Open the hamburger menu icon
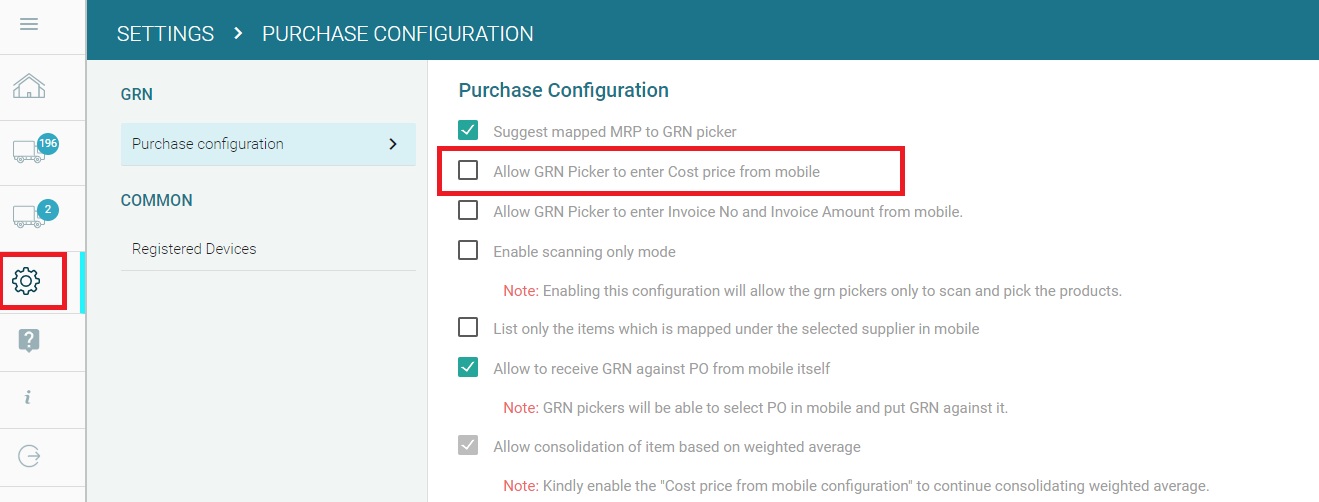 [x=29, y=24]
